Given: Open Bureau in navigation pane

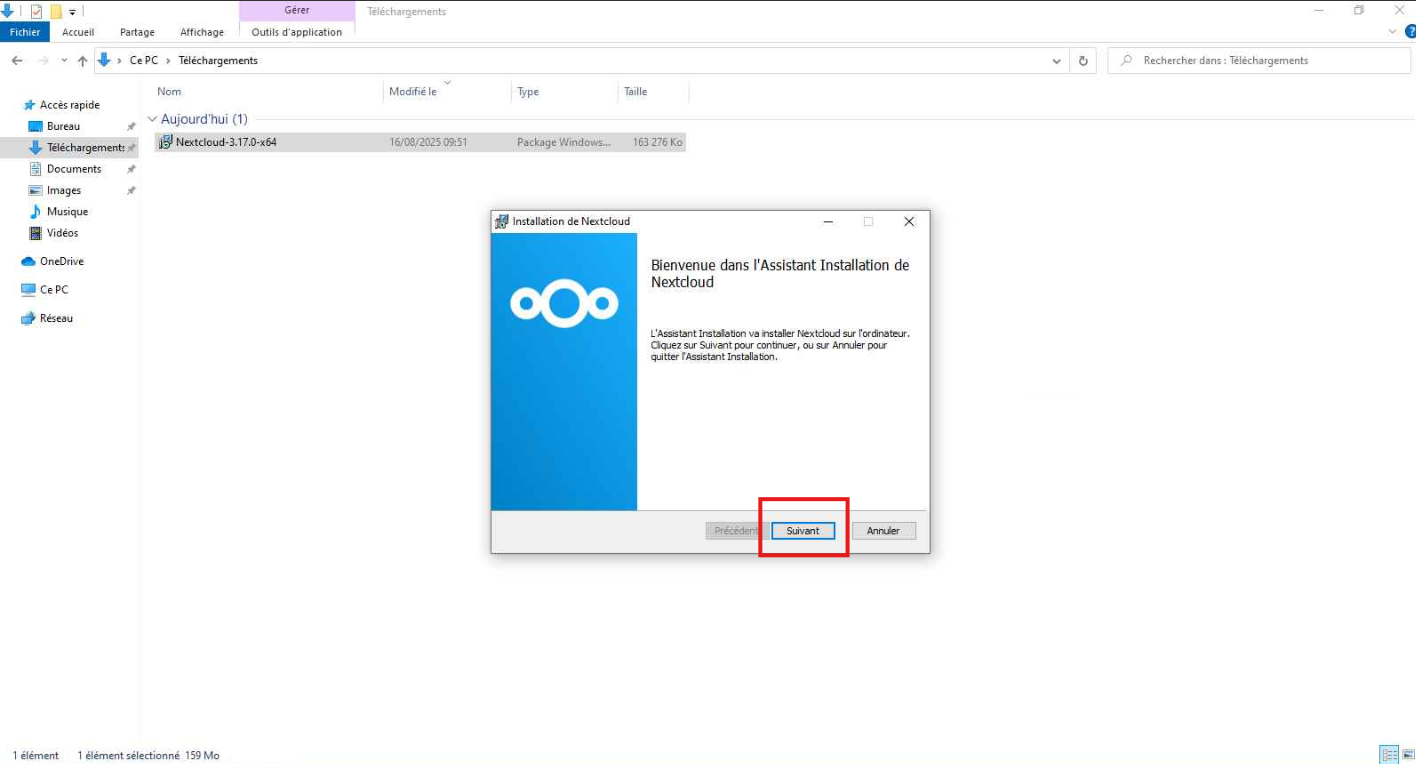Looking at the screenshot, I should point(63,126).
